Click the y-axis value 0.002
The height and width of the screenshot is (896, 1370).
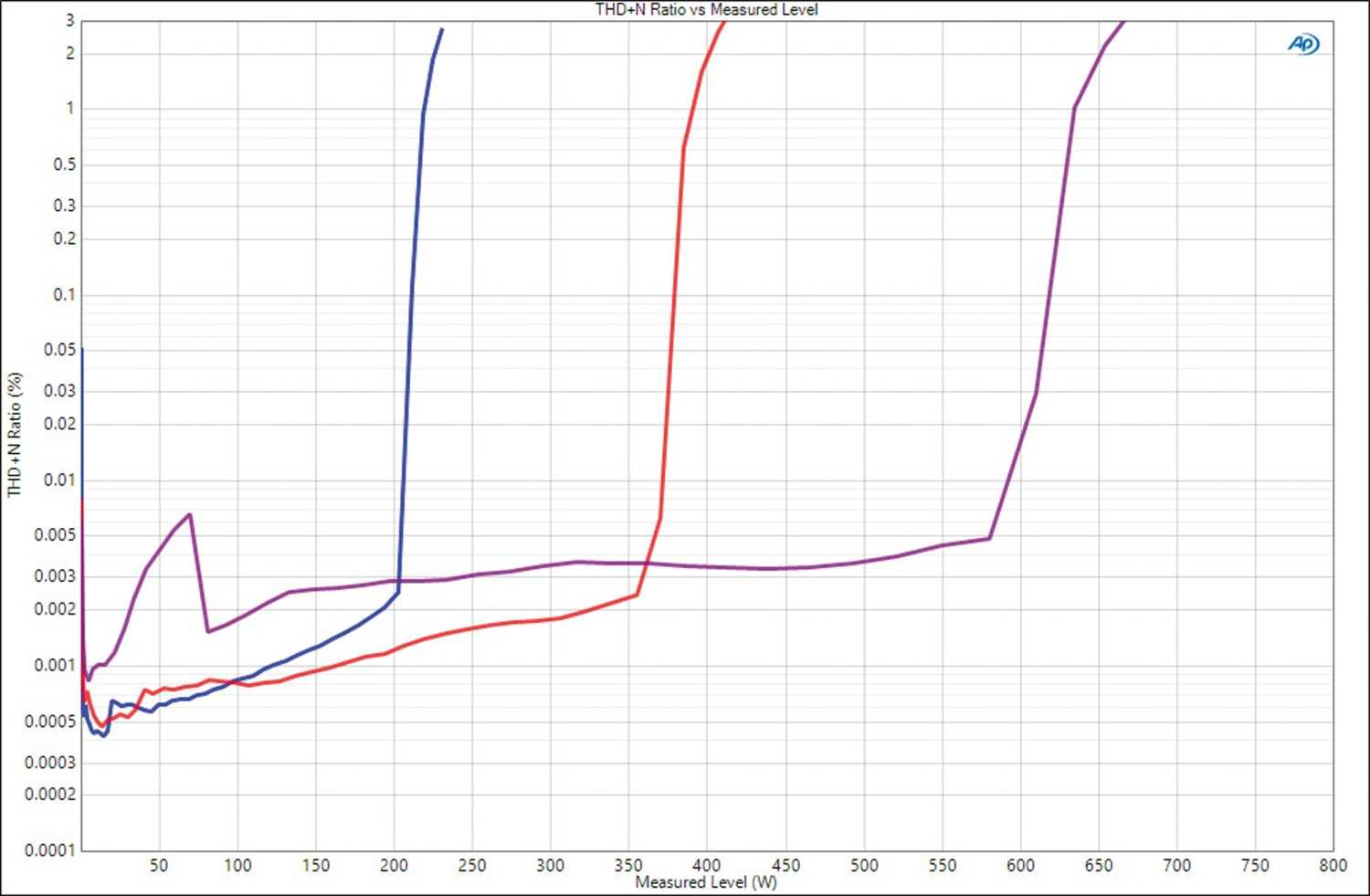[x=56, y=609]
